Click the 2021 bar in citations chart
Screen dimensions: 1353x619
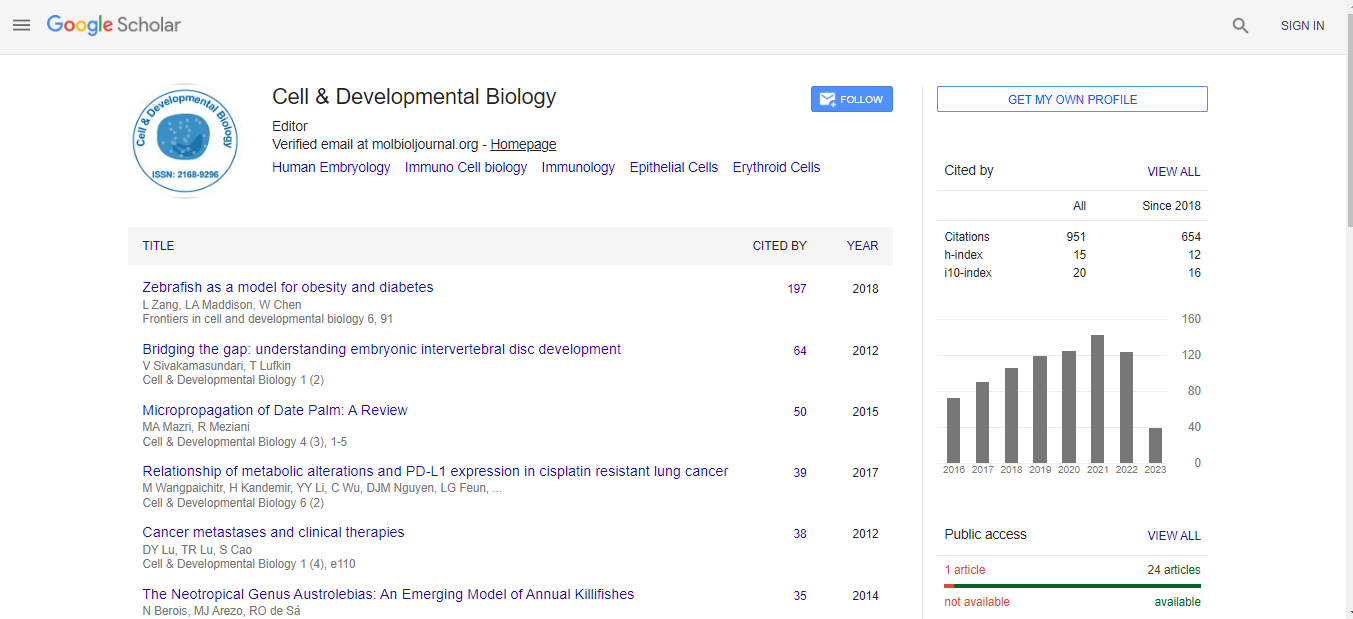tap(1097, 398)
